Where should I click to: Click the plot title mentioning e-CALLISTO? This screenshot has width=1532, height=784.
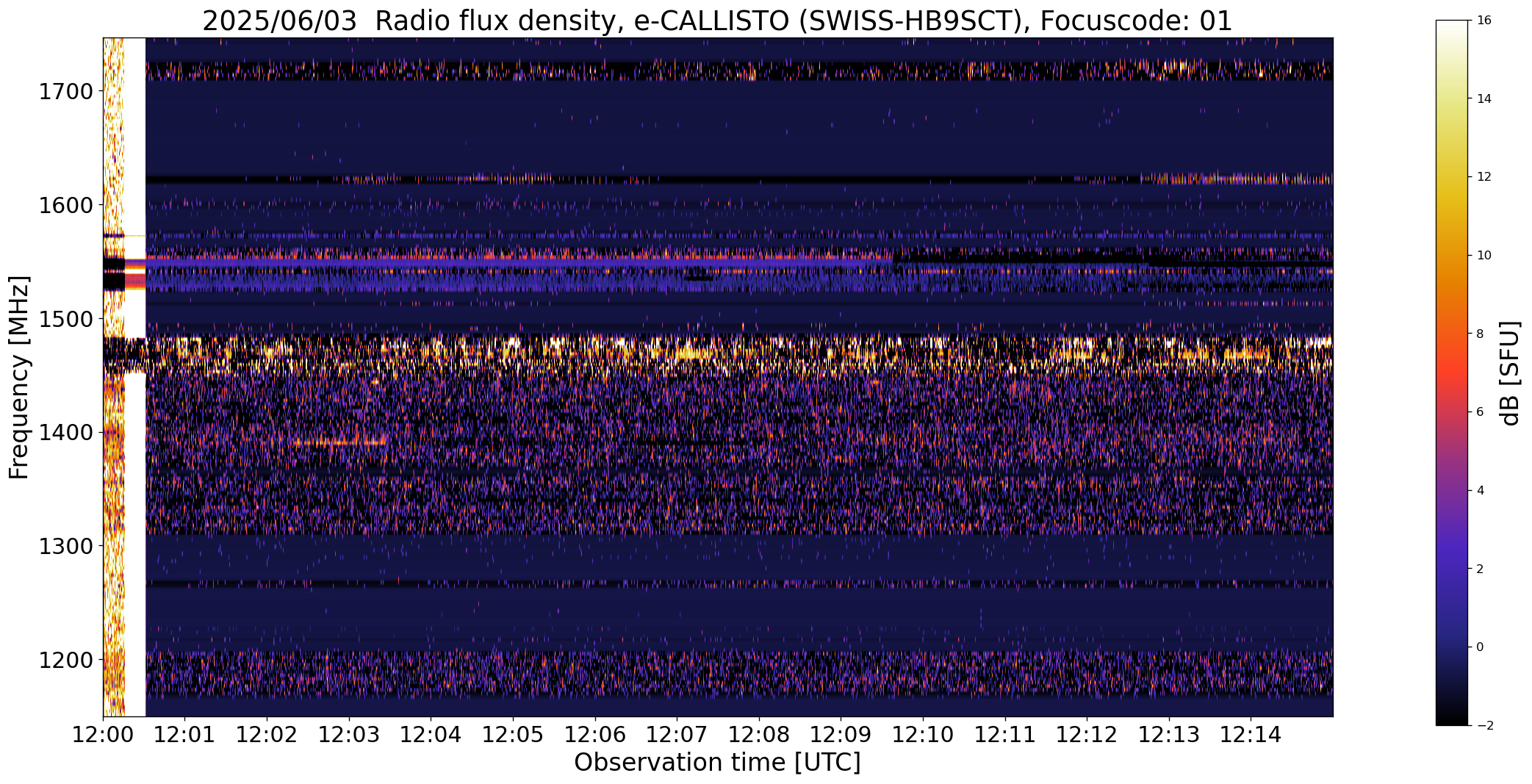coord(717,21)
